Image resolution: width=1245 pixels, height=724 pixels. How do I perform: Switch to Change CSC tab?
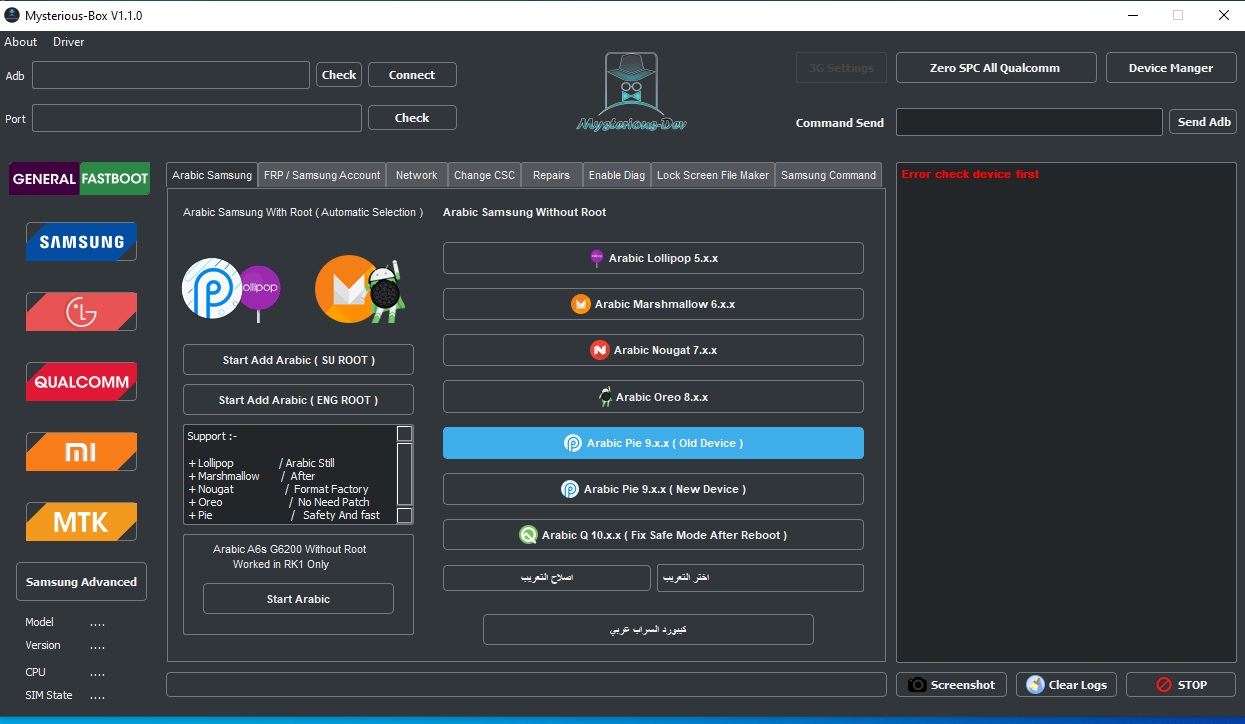485,175
